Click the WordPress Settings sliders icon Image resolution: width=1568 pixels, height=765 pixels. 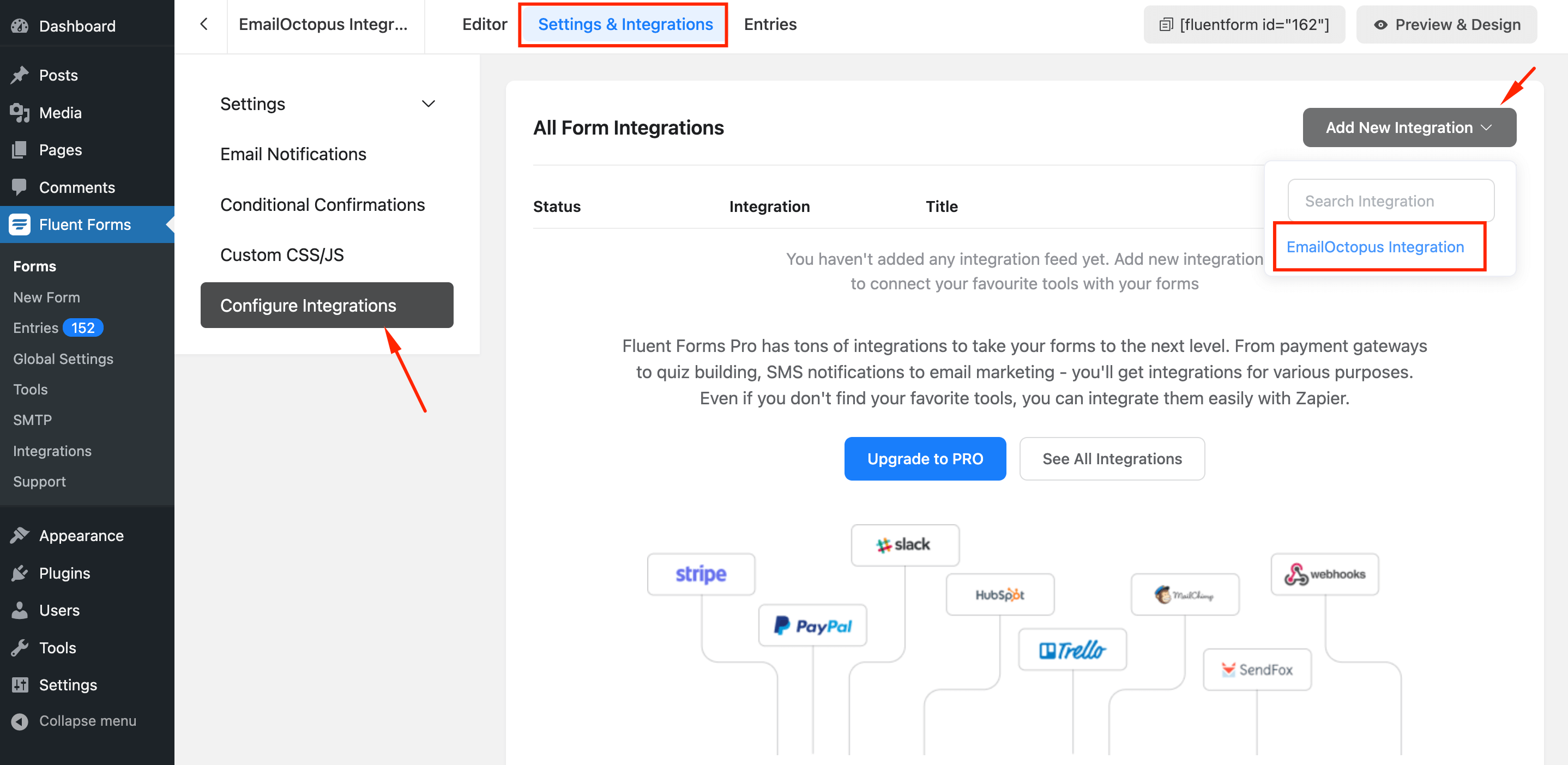click(20, 685)
